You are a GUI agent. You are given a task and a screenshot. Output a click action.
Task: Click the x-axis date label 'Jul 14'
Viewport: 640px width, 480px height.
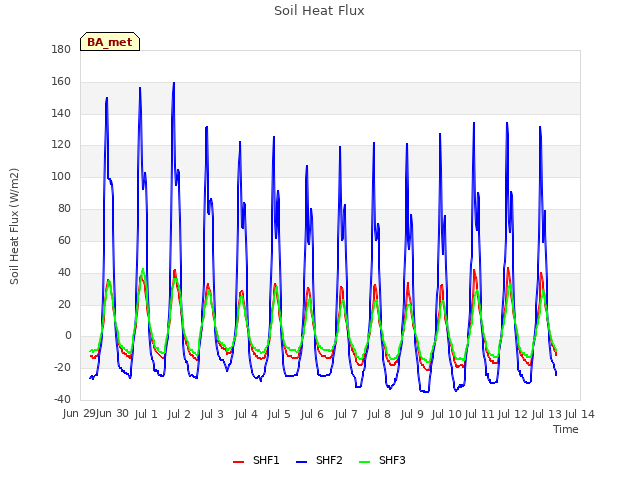[x=580, y=414]
